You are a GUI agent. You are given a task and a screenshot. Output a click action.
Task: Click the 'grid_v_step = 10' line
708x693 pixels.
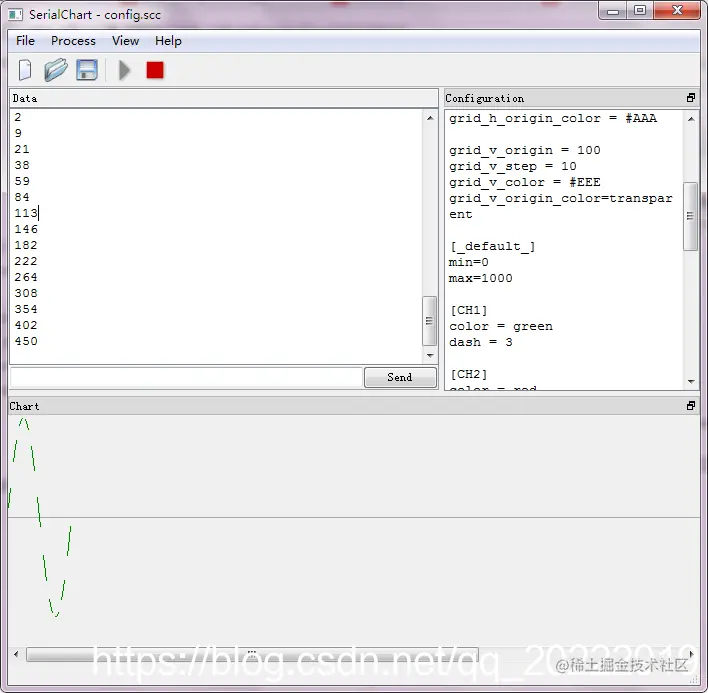coord(512,166)
